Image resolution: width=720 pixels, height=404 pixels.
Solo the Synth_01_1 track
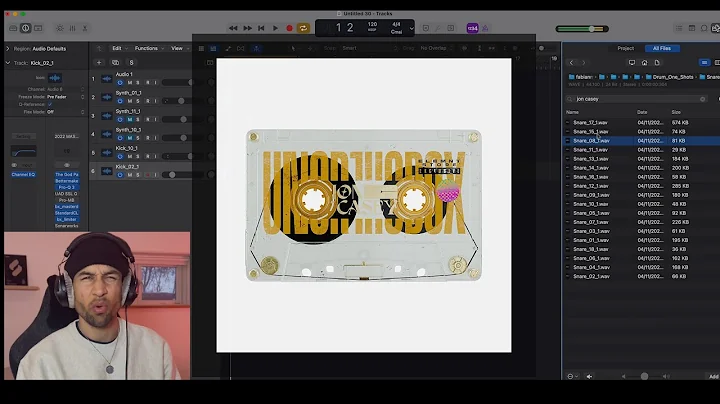137,101
